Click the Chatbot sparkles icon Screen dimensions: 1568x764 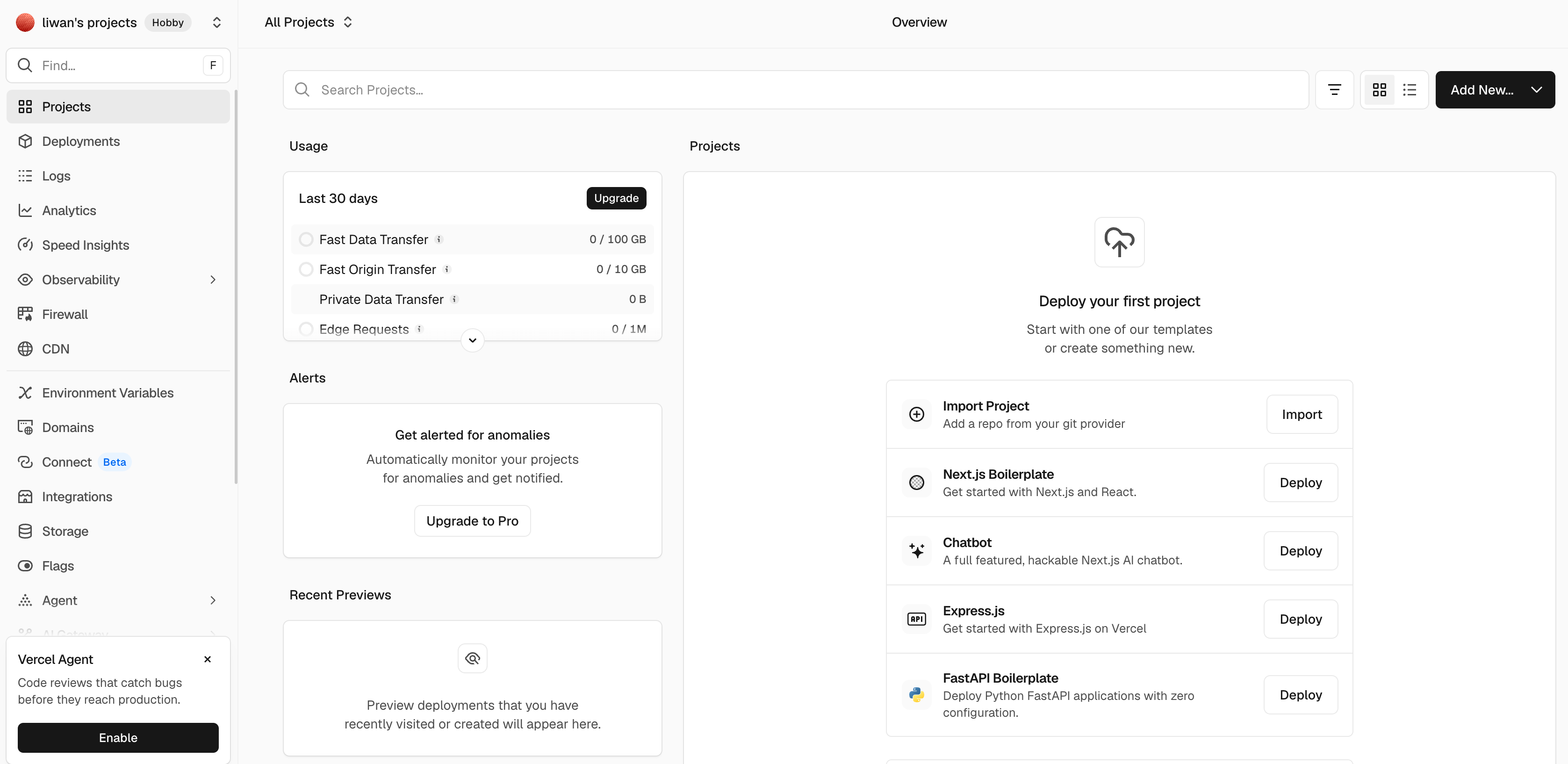coord(917,551)
